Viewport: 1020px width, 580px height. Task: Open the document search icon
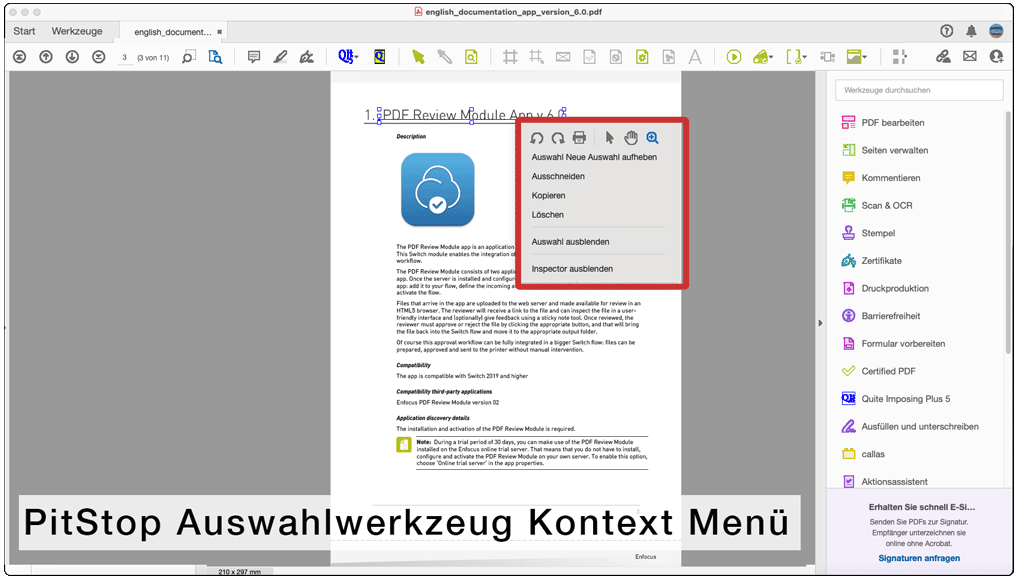215,57
